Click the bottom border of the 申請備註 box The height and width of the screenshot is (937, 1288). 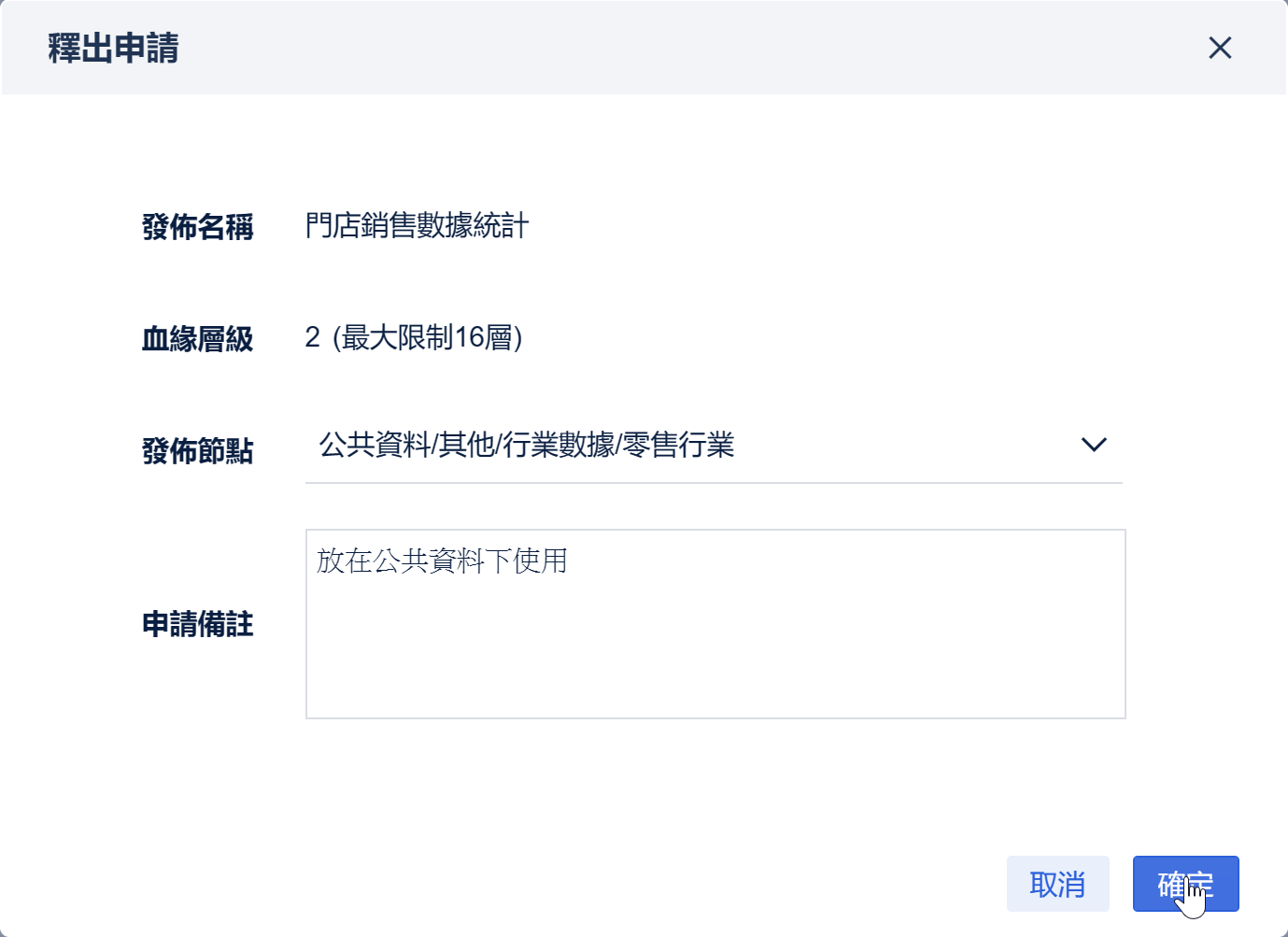coord(715,717)
